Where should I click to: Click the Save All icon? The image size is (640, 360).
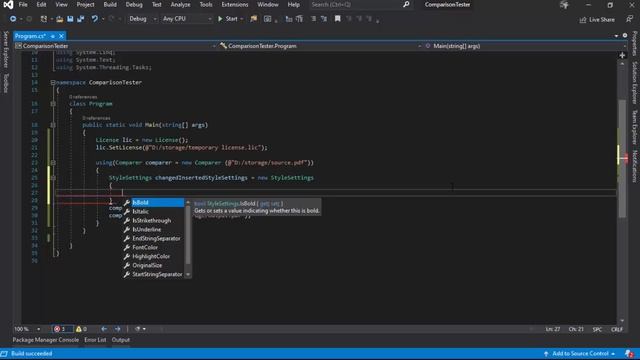(x=80, y=19)
